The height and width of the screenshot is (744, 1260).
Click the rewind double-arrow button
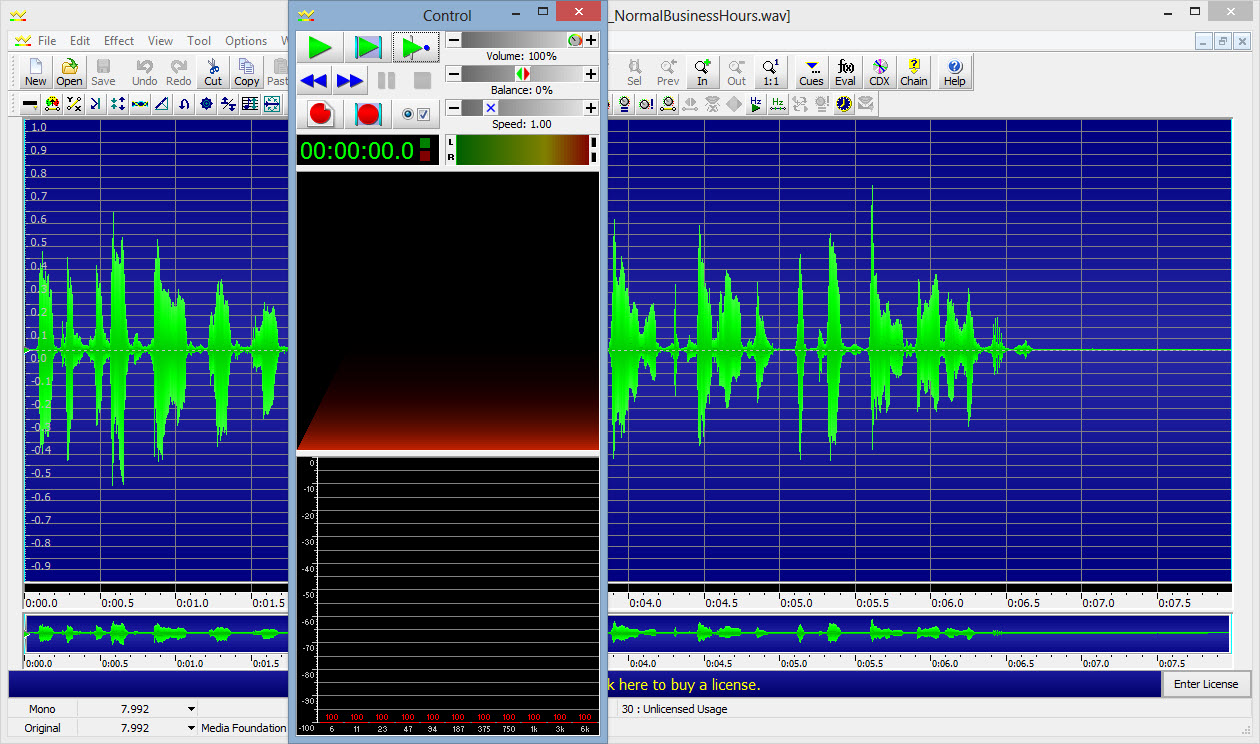tap(314, 81)
